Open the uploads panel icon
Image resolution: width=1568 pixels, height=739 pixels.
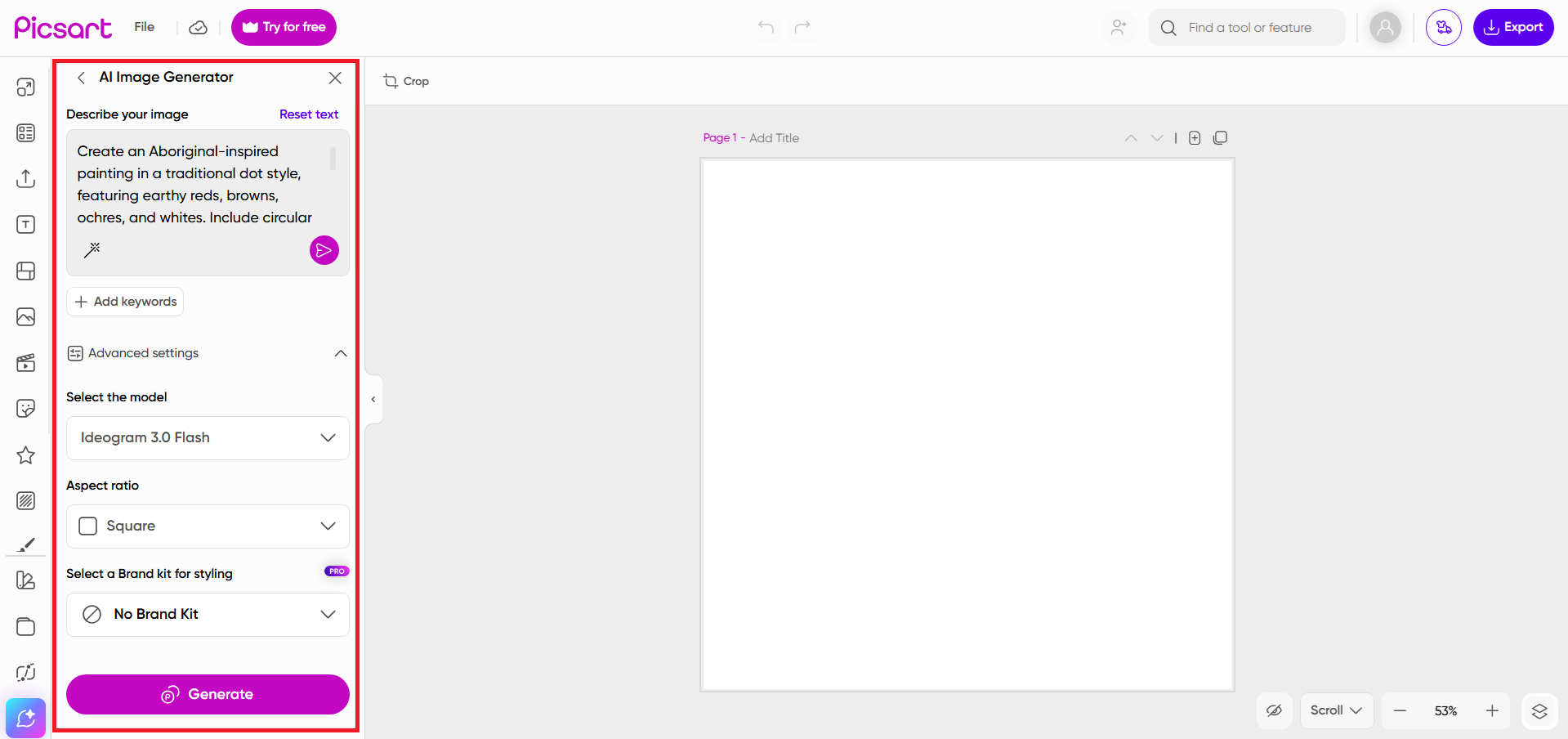tap(26, 178)
